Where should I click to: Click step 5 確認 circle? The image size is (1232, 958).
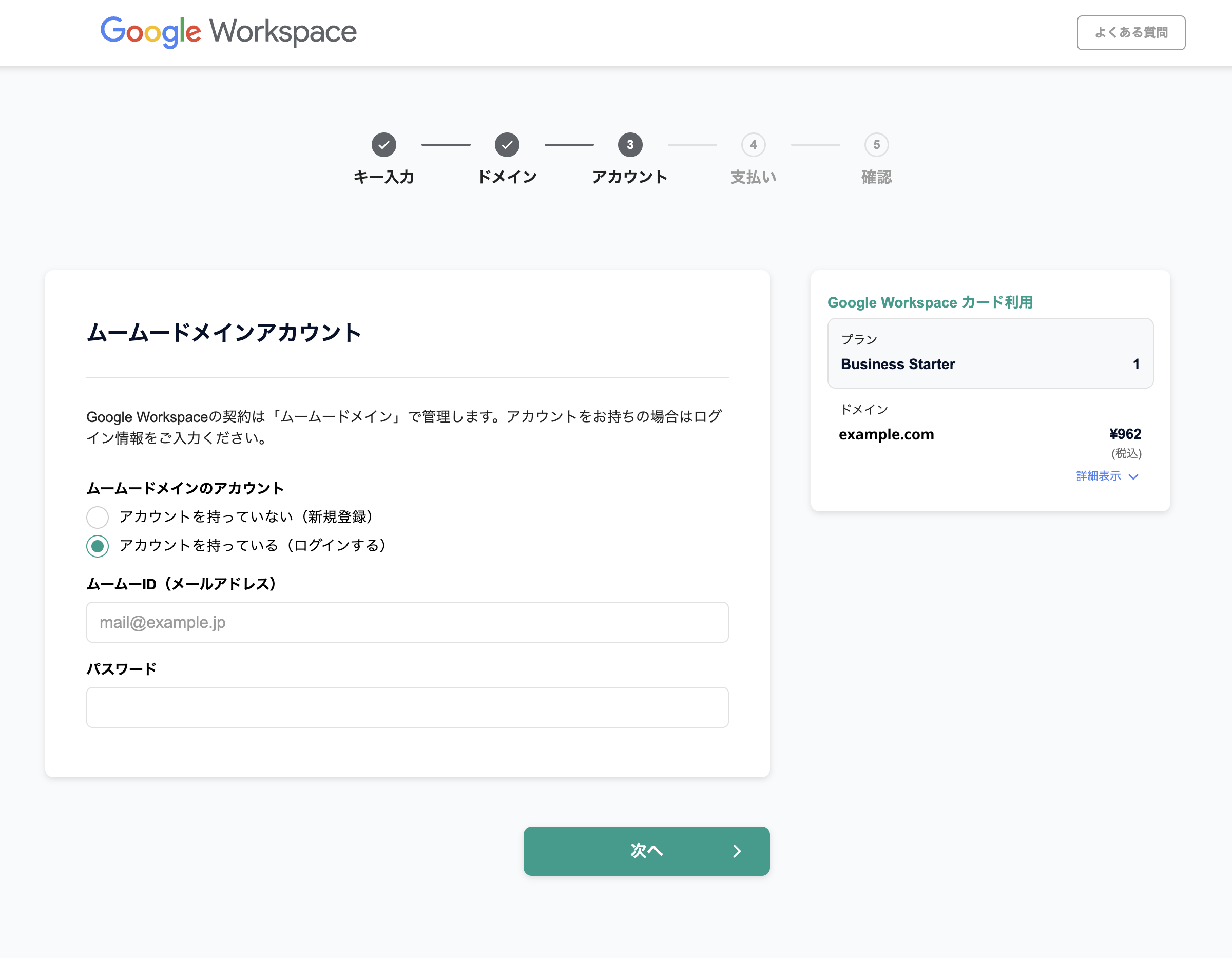point(876,145)
